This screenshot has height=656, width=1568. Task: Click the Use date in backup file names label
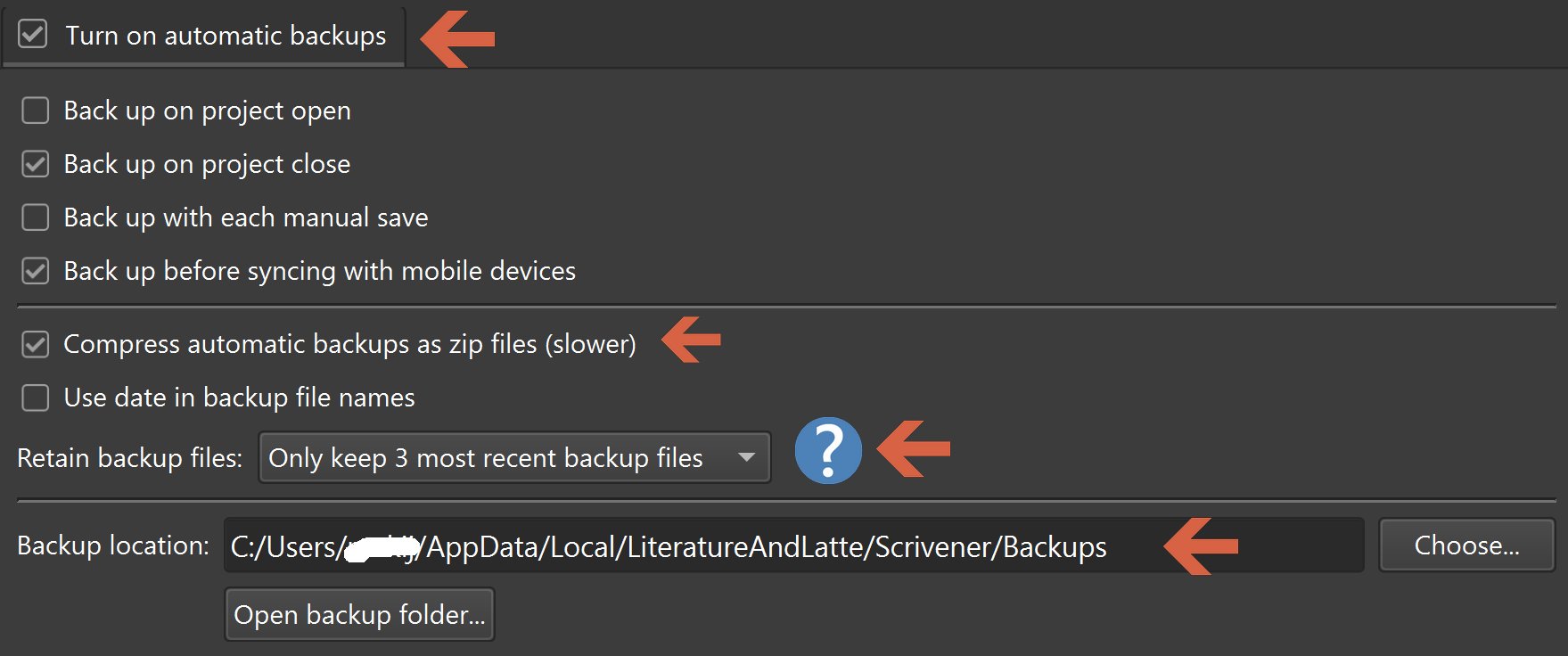[239, 398]
